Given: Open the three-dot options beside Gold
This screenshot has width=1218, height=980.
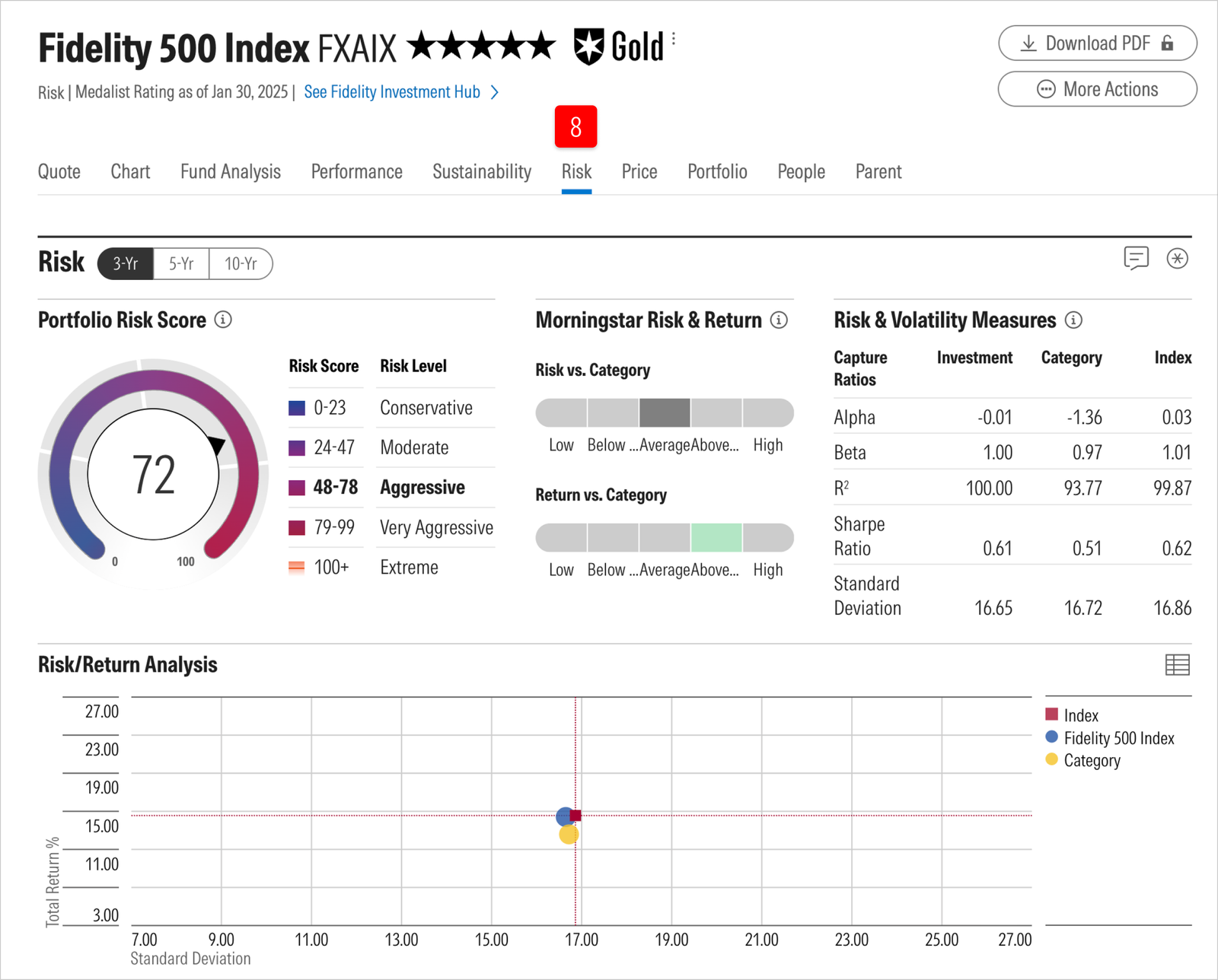Looking at the screenshot, I should (x=674, y=40).
